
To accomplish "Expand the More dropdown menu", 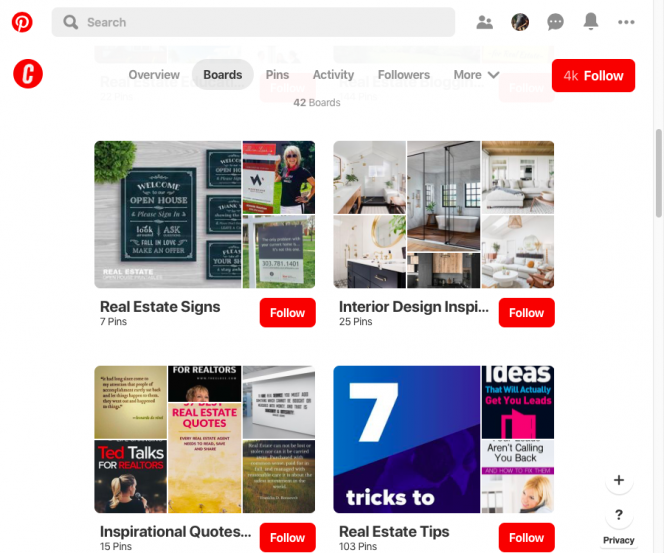I will click(476, 75).
